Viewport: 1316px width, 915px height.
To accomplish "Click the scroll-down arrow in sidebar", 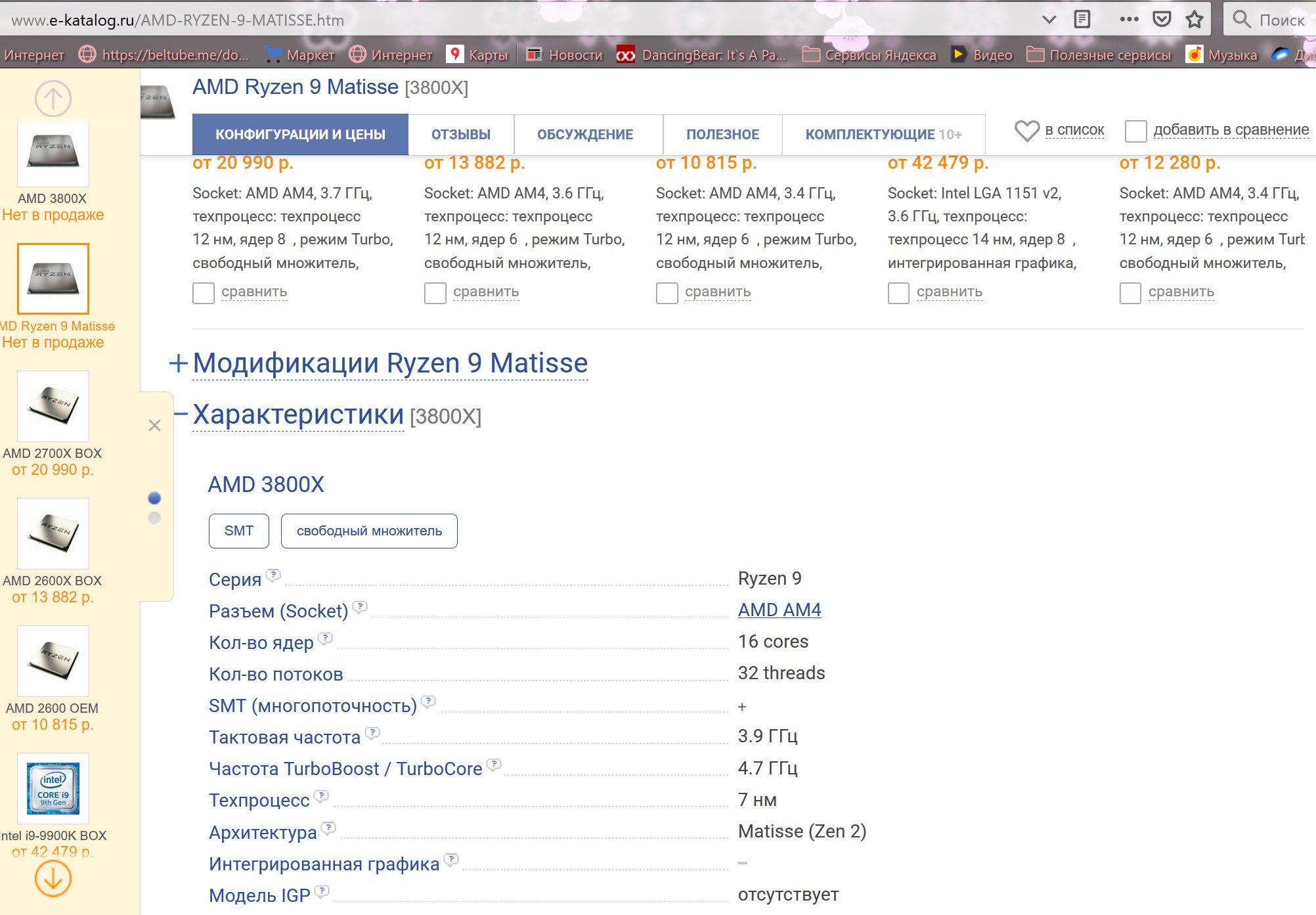I will click(x=53, y=879).
